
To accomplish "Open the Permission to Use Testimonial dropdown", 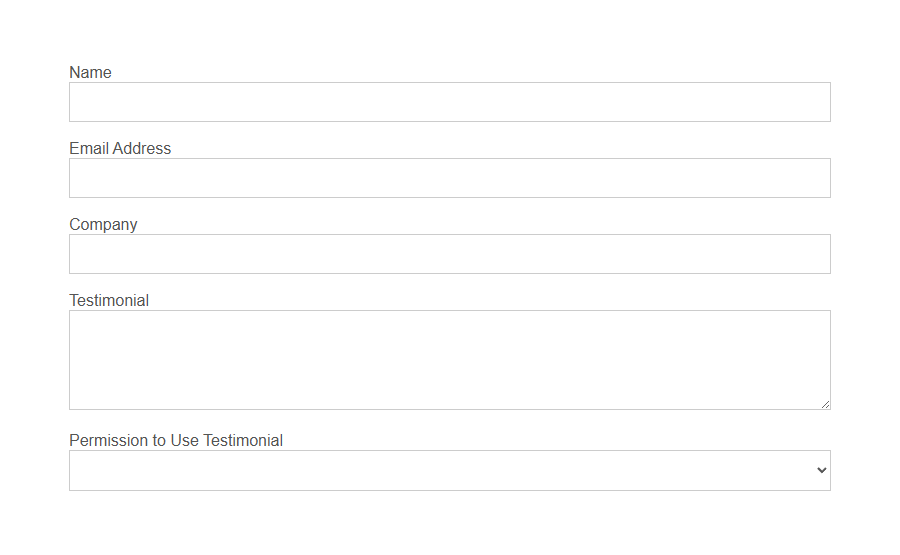I will [449, 470].
